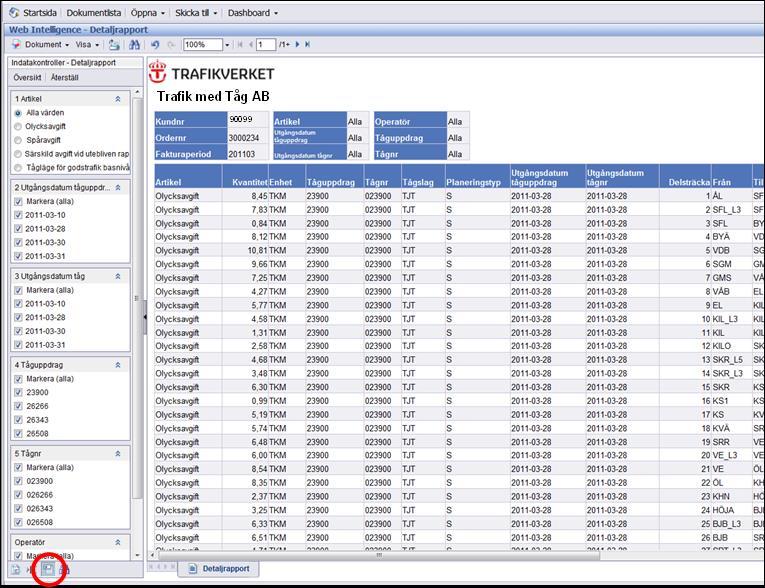Screen dimensions: 765x588
Task: Click the left panel vertical scrollbar
Action: pyautogui.click(x=138, y=299)
